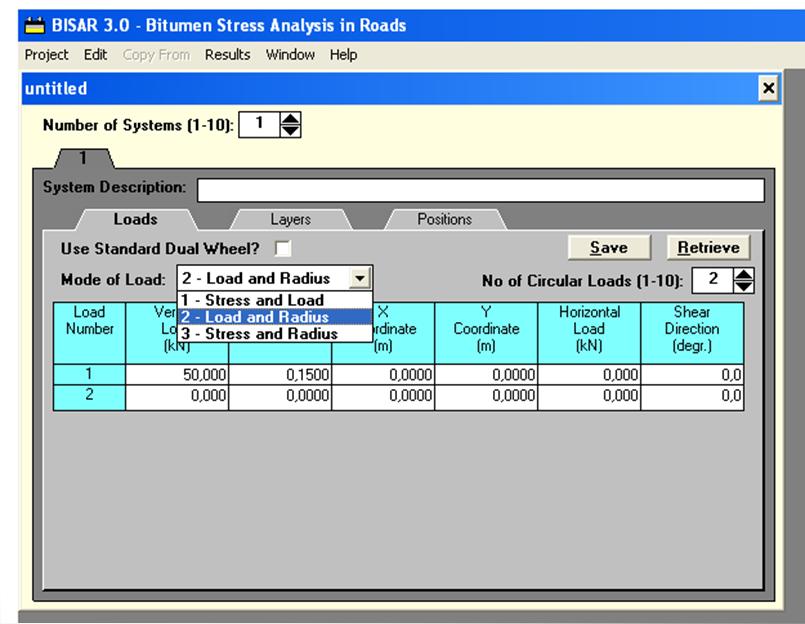Click the BISAR battery icon in title bar

click(x=35, y=25)
